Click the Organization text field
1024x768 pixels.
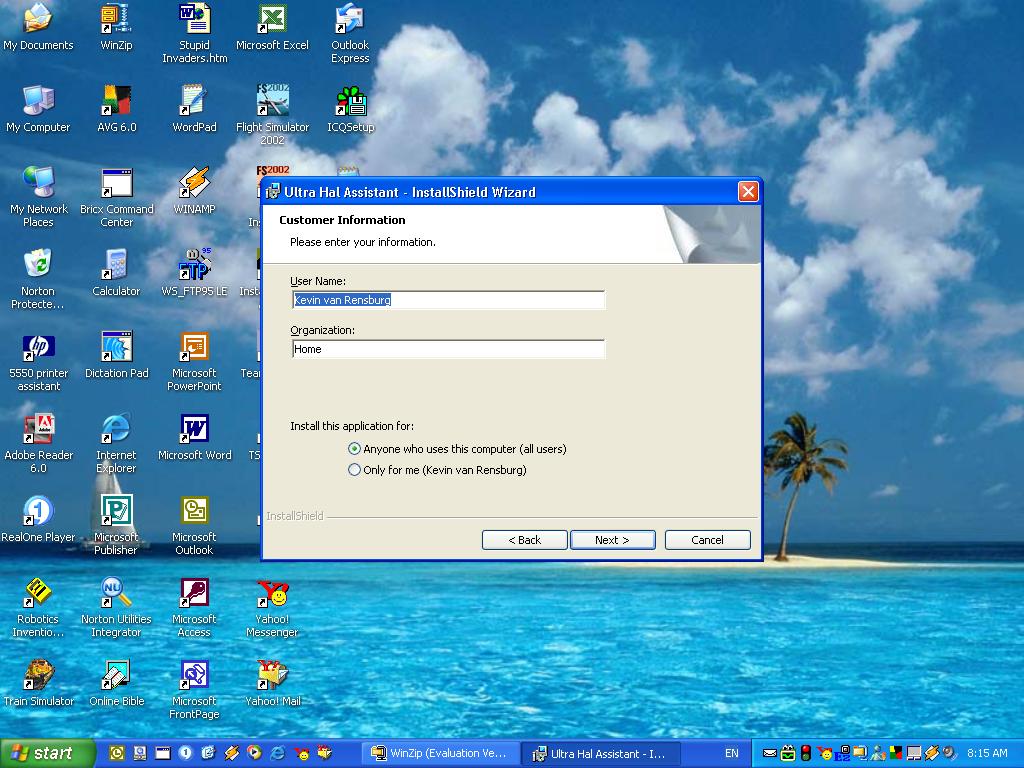click(448, 349)
